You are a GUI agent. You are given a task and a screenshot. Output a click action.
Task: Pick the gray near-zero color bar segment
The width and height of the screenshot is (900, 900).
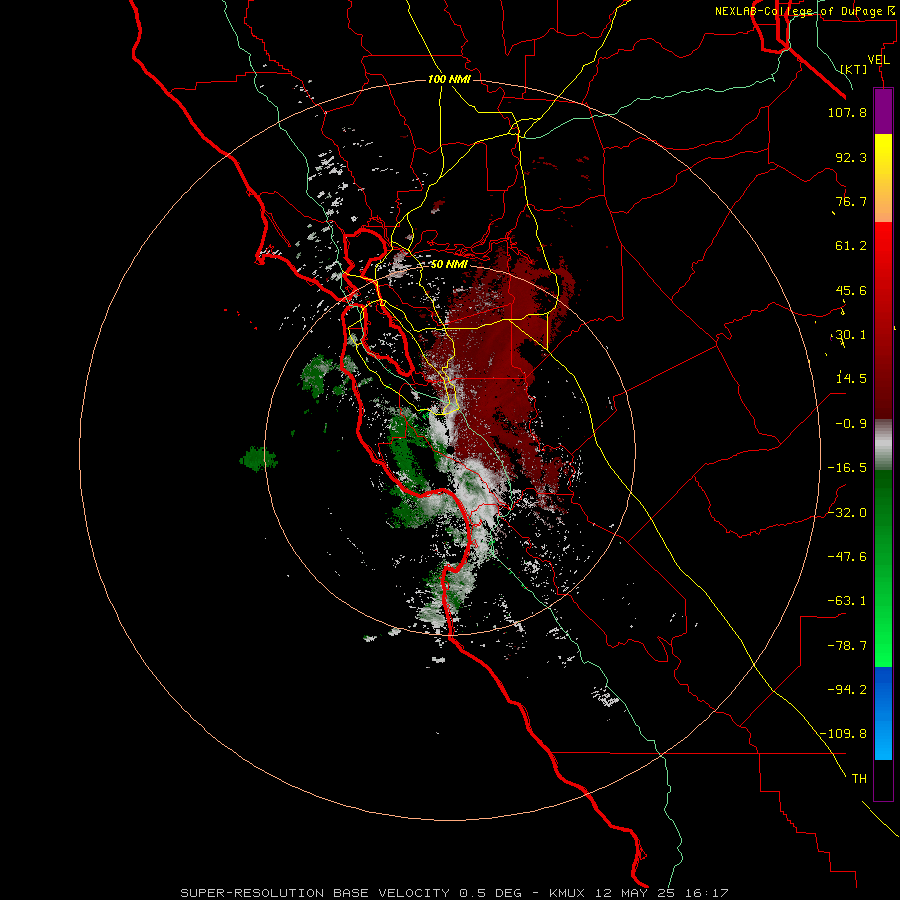pos(883,442)
